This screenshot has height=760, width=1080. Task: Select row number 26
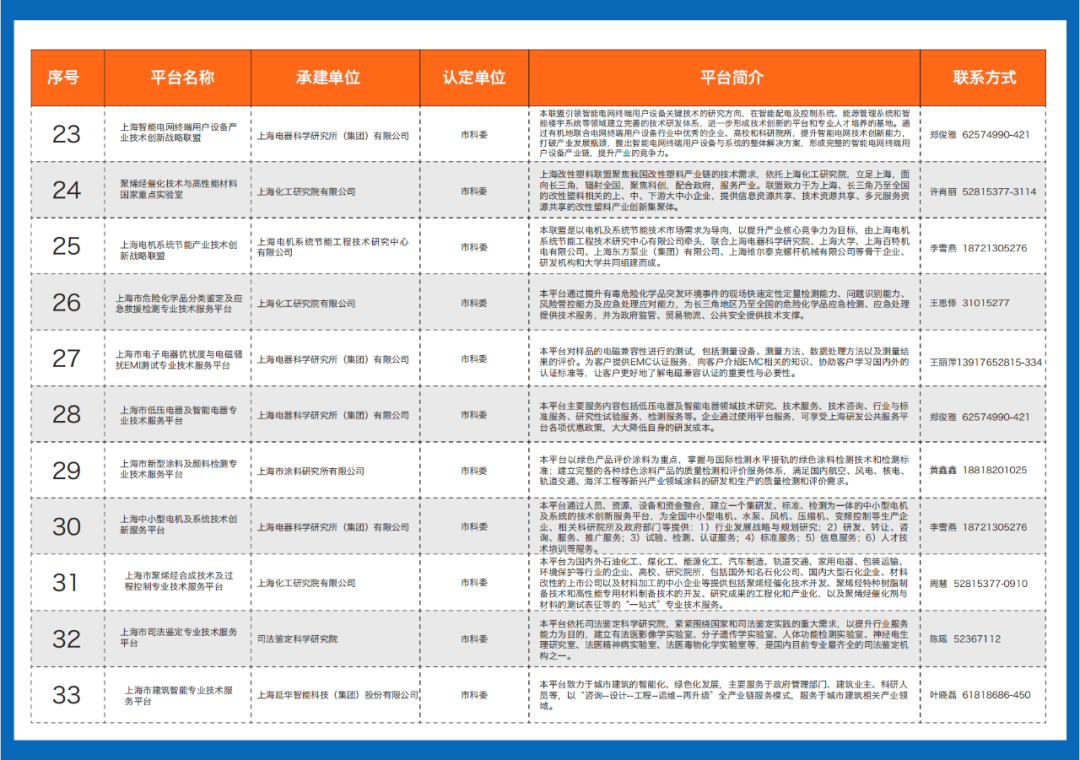coord(66,302)
